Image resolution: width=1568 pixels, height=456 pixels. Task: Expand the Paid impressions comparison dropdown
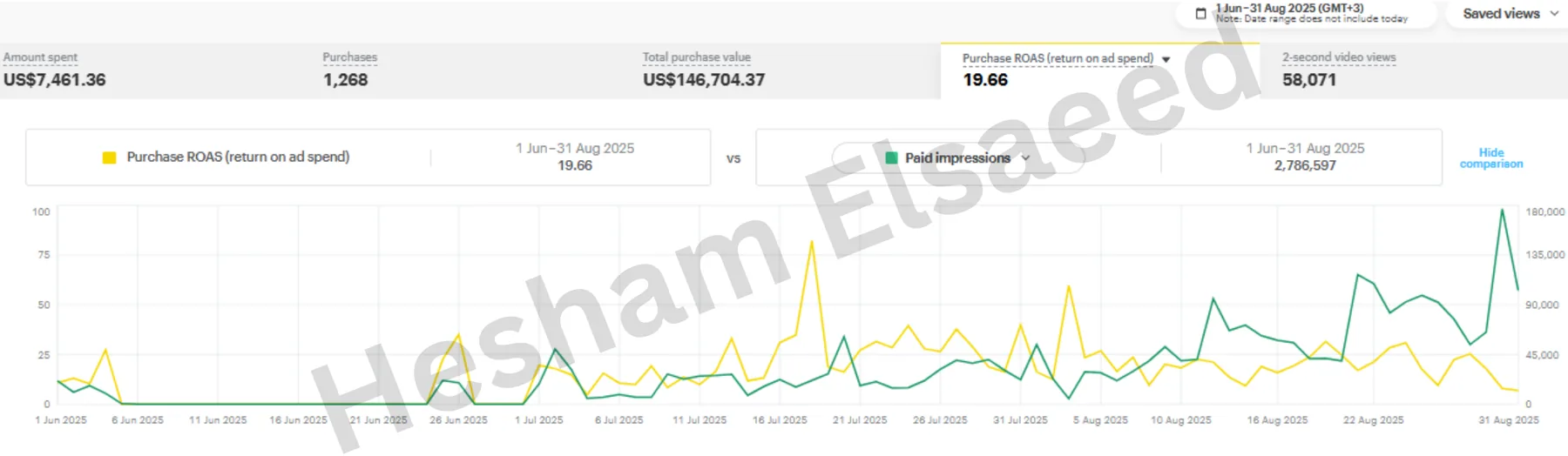point(958,158)
